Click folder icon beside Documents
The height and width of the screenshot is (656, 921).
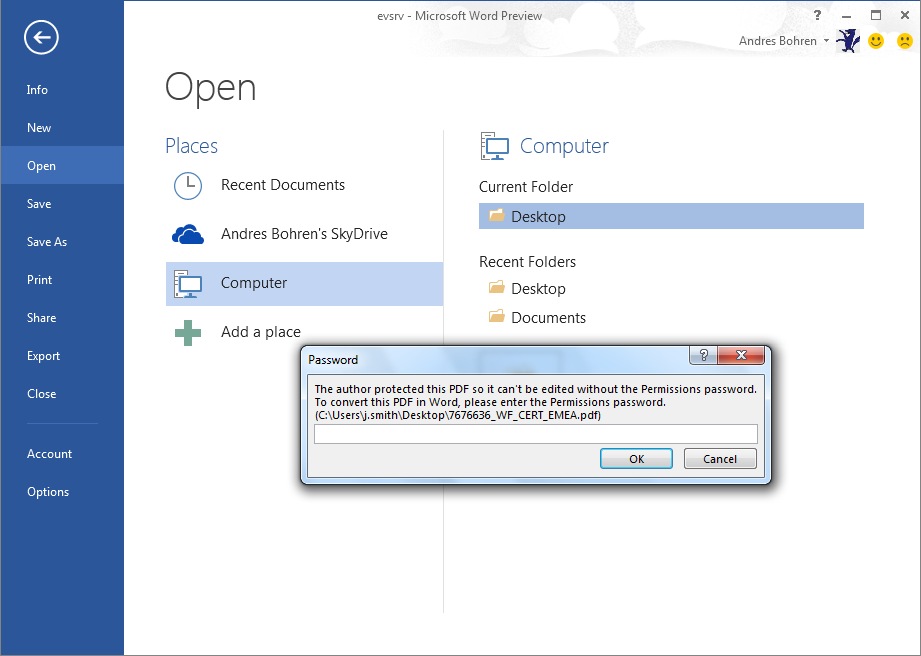[497, 317]
